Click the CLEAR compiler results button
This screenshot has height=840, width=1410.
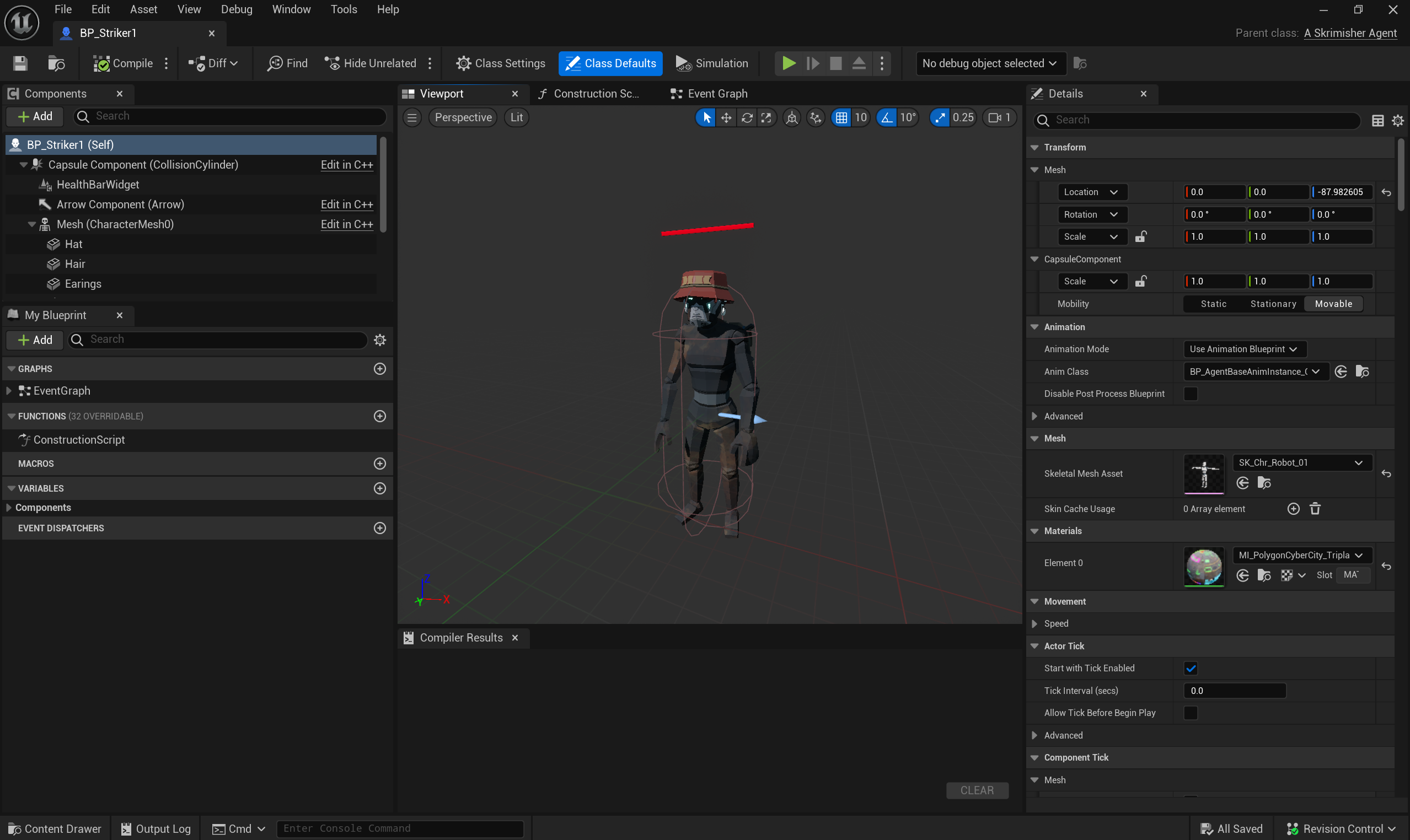click(977, 790)
